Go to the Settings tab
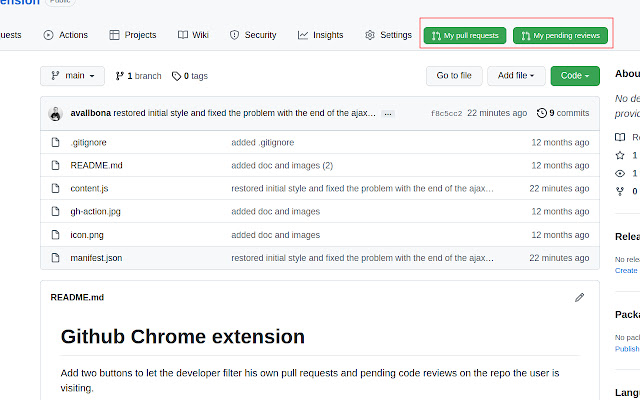 pyautogui.click(x=388, y=35)
